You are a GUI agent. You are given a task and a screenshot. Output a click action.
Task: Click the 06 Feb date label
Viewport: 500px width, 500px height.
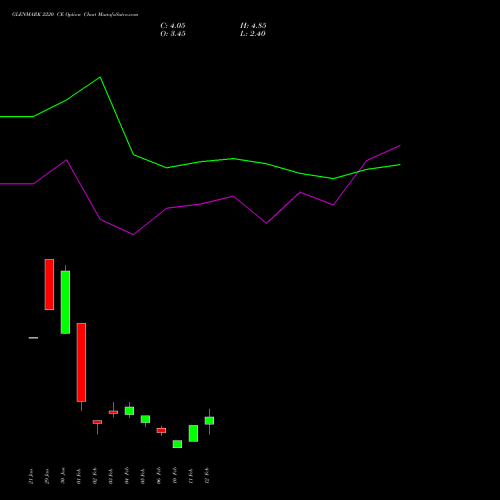pos(159,476)
